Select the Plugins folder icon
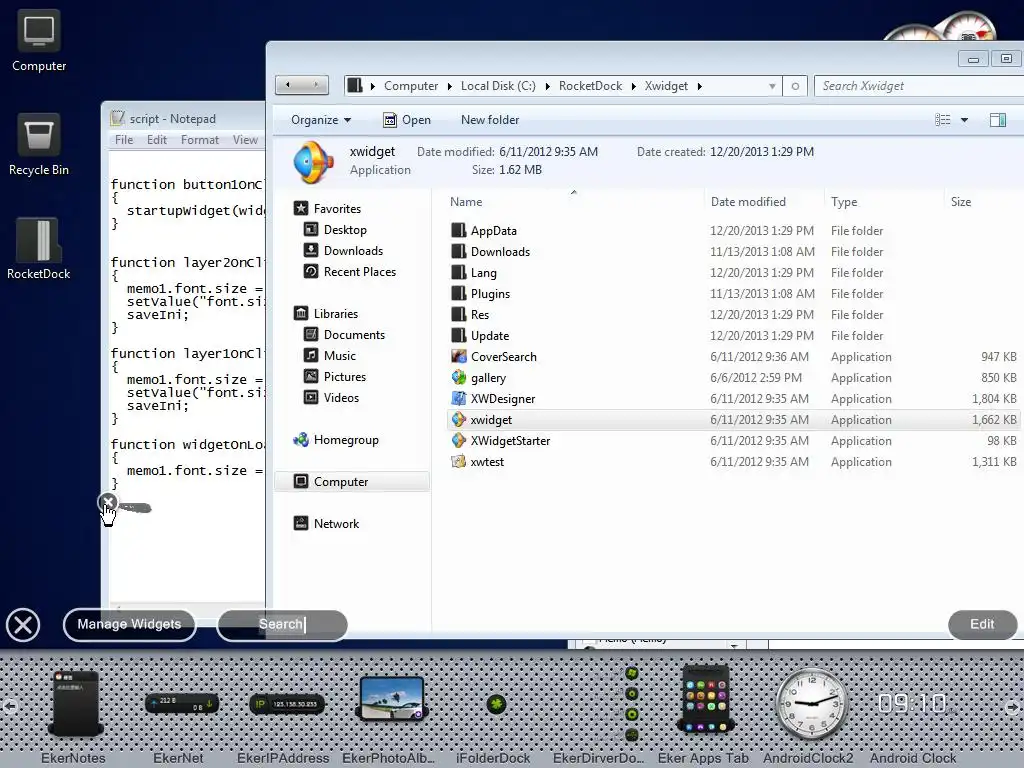Screen dimensions: 1024x768 click(459, 294)
